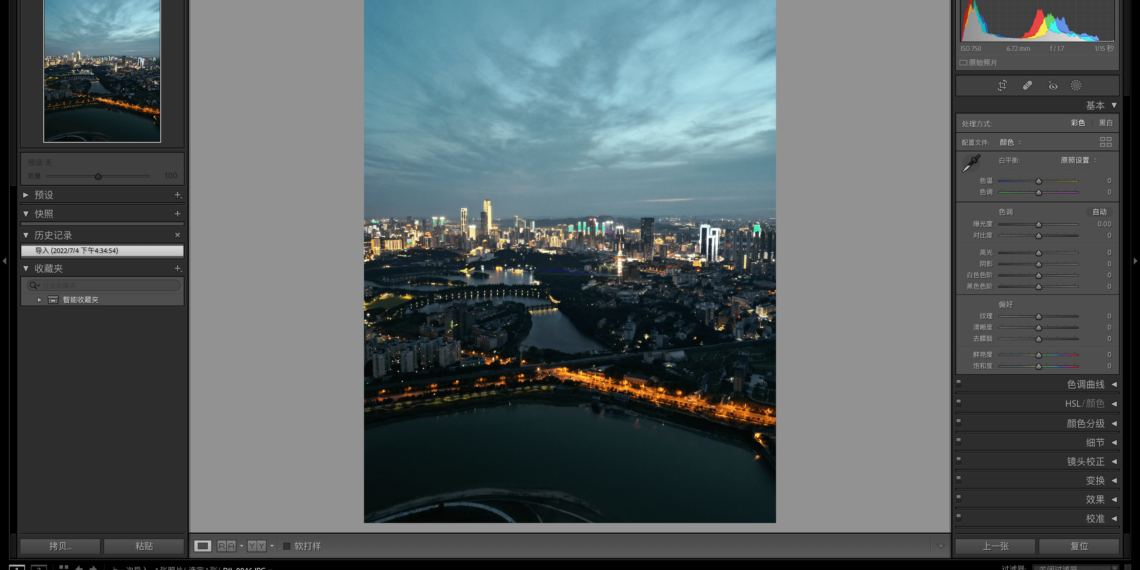Collapse the 收藏夹 collections panel
Viewport: 1140px width, 570px height.
[26, 268]
